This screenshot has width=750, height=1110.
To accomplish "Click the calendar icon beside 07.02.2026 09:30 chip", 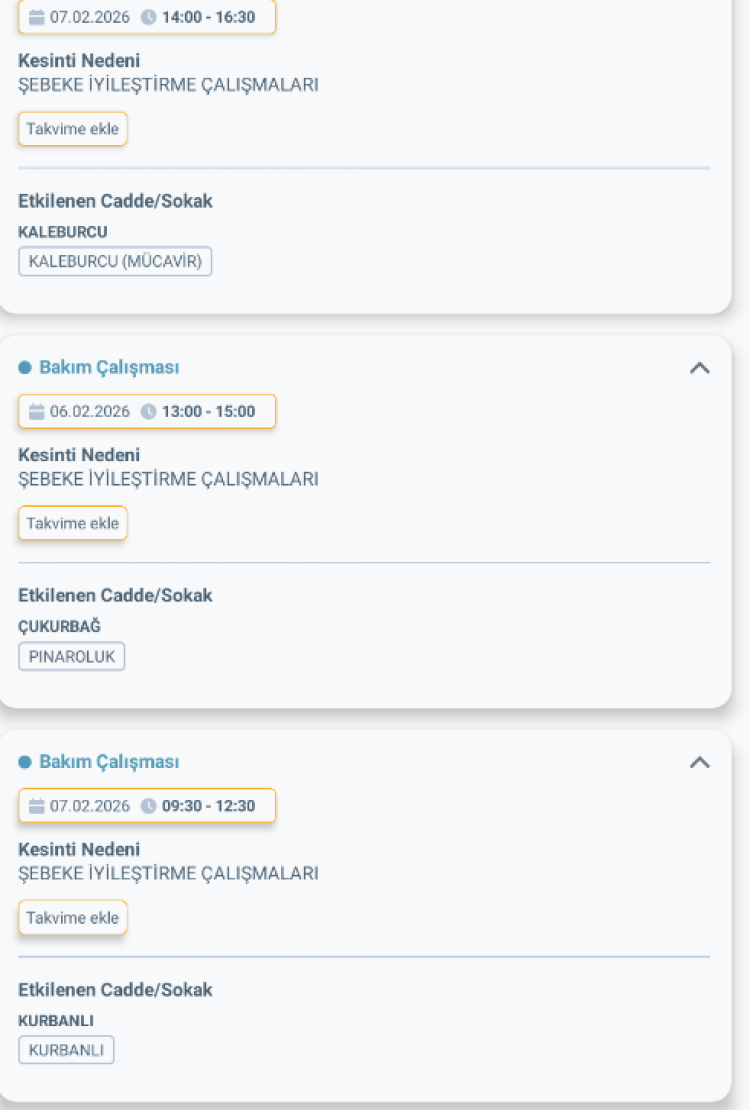I will (x=36, y=806).
